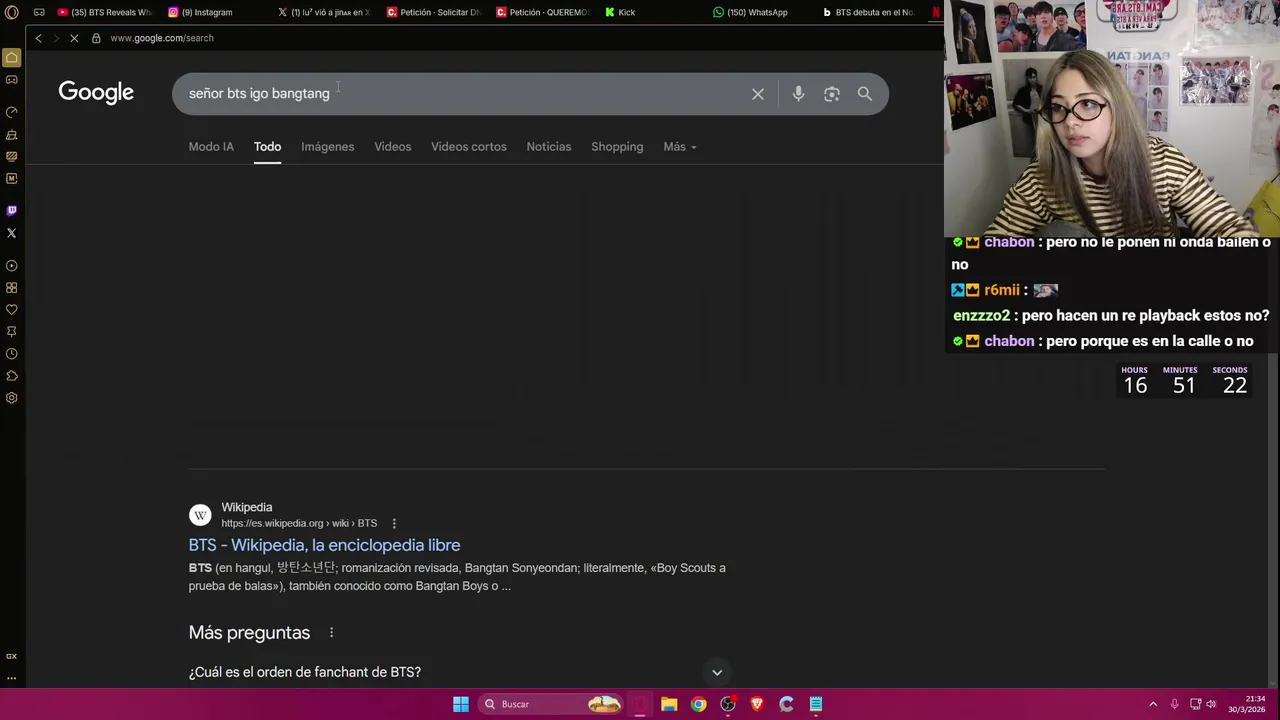The image size is (1280, 720).
Task: Switch to Videos search tab
Action: coord(393,147)
